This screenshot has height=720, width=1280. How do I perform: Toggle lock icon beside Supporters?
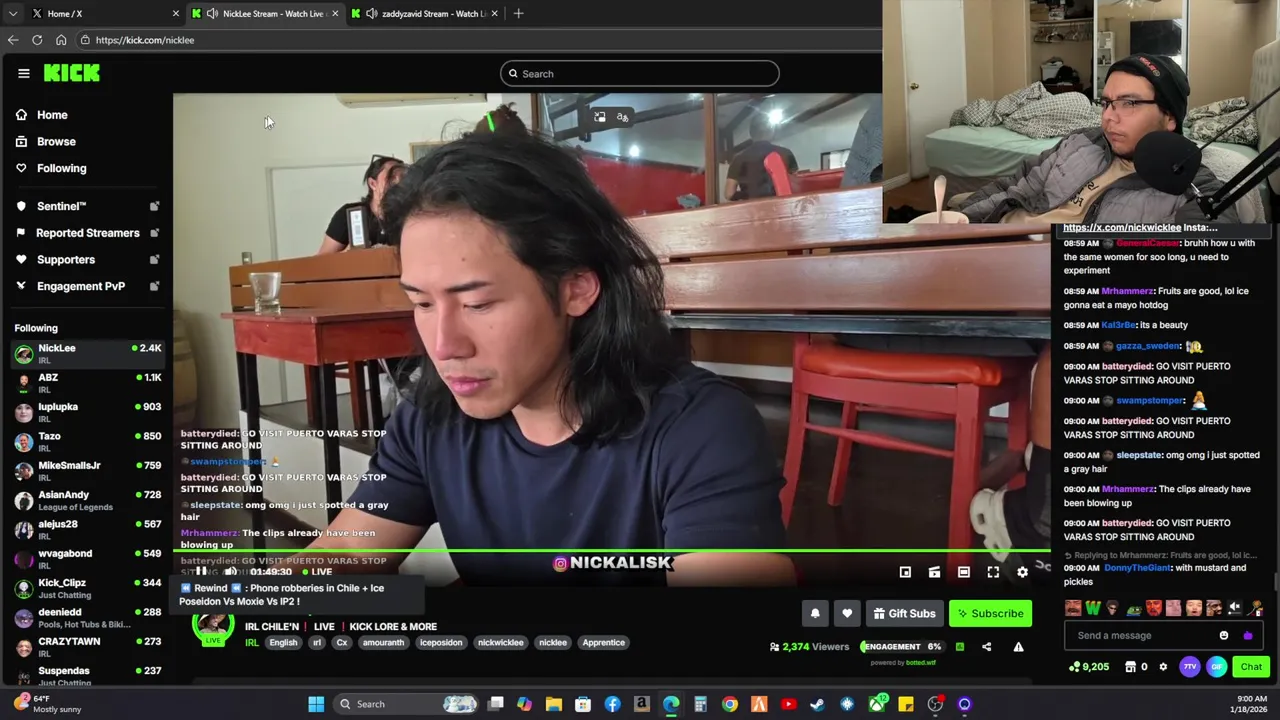pyautogui.click(x=154, y=259)
